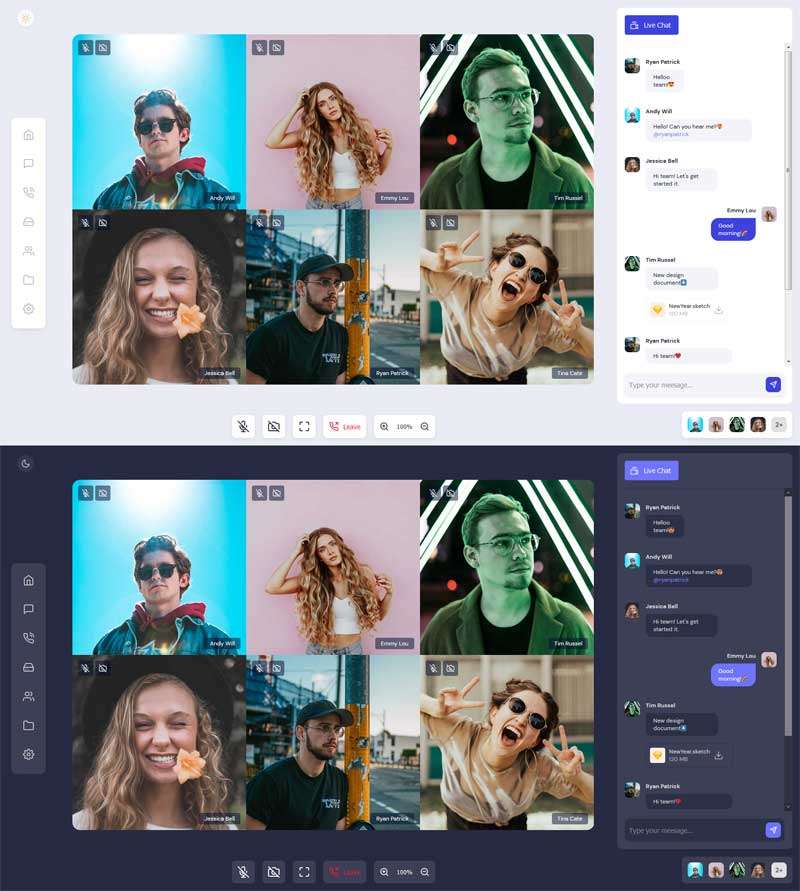Click Jessica Bell's name in light chat
Screen dimensions: 800x891
[x=661, y=161]
